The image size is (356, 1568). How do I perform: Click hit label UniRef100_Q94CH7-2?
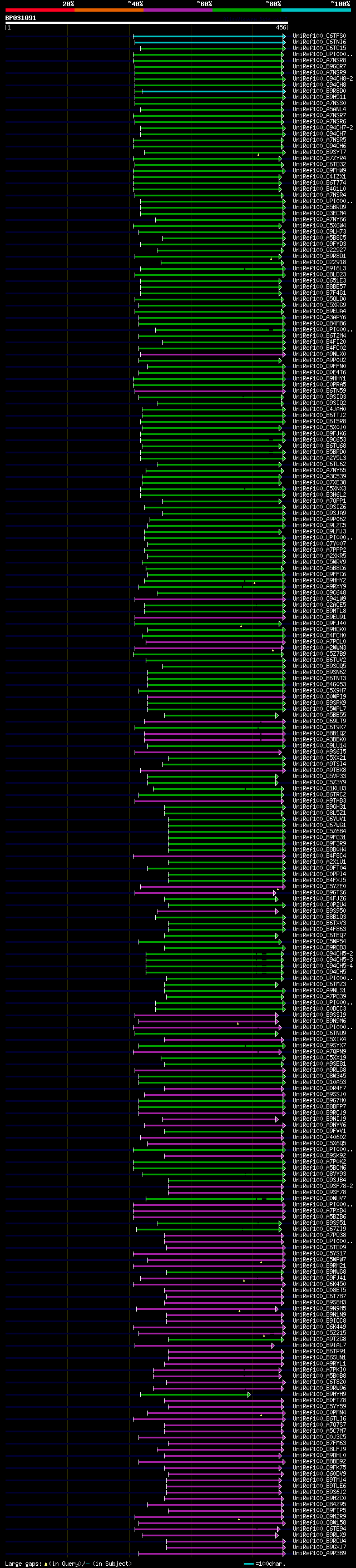coord(323,128)
